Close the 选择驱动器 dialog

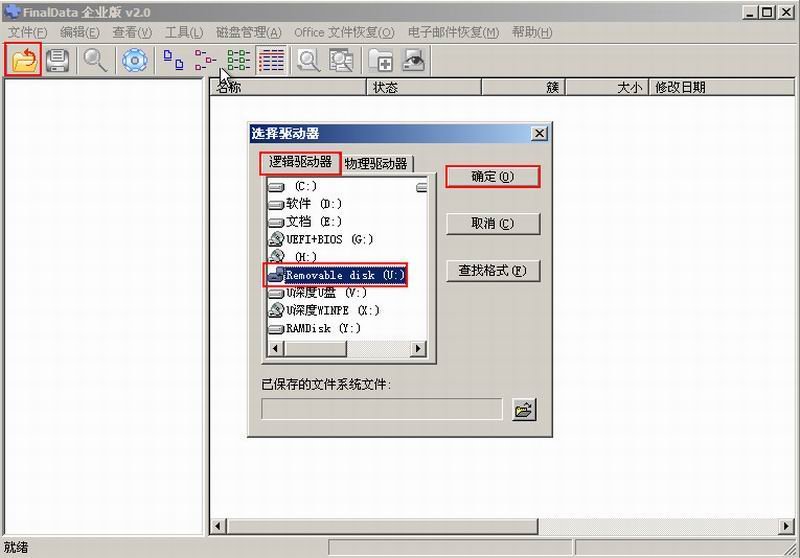coord(539,134)
